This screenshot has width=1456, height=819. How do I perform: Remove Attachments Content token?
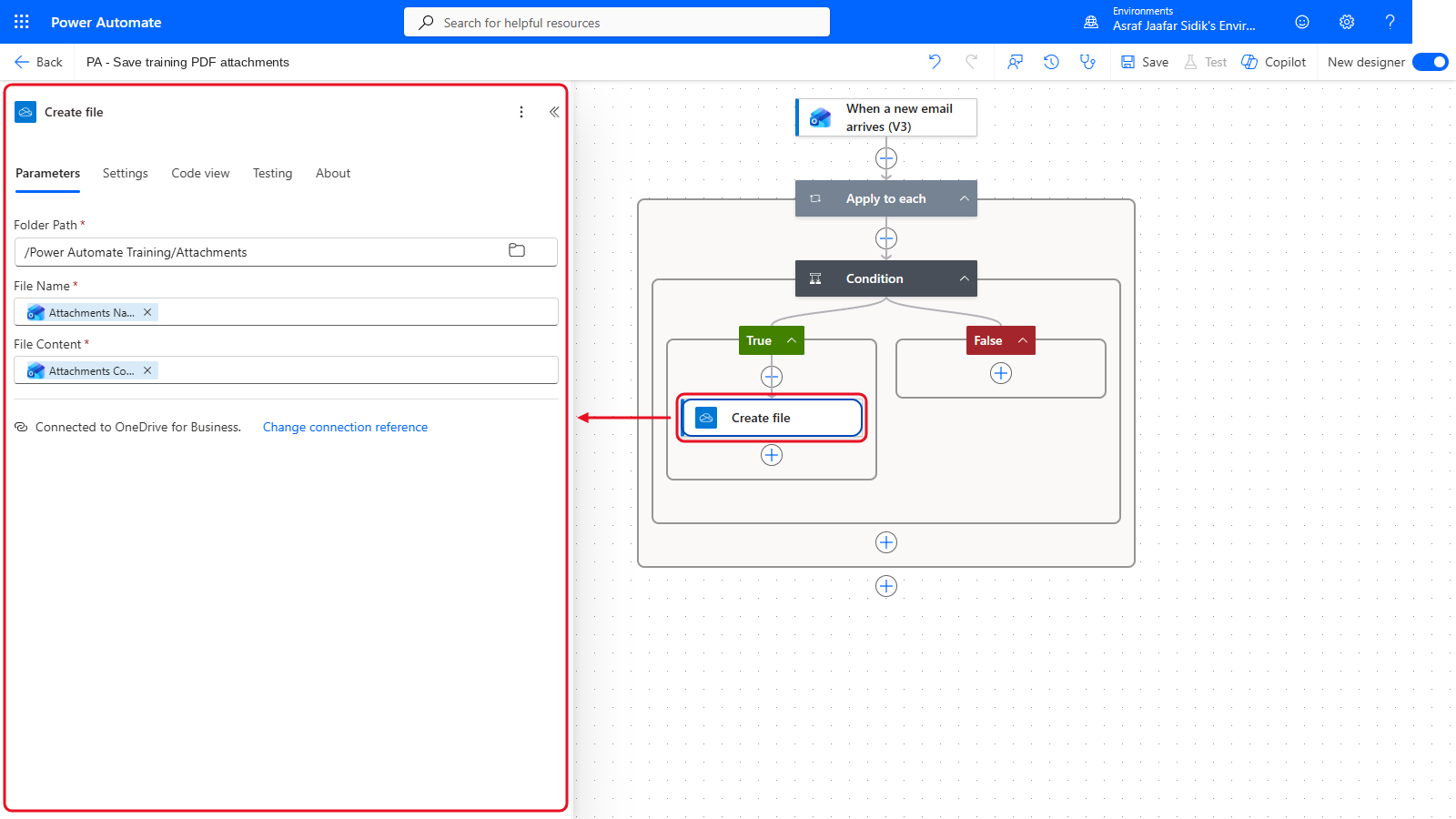147,370
